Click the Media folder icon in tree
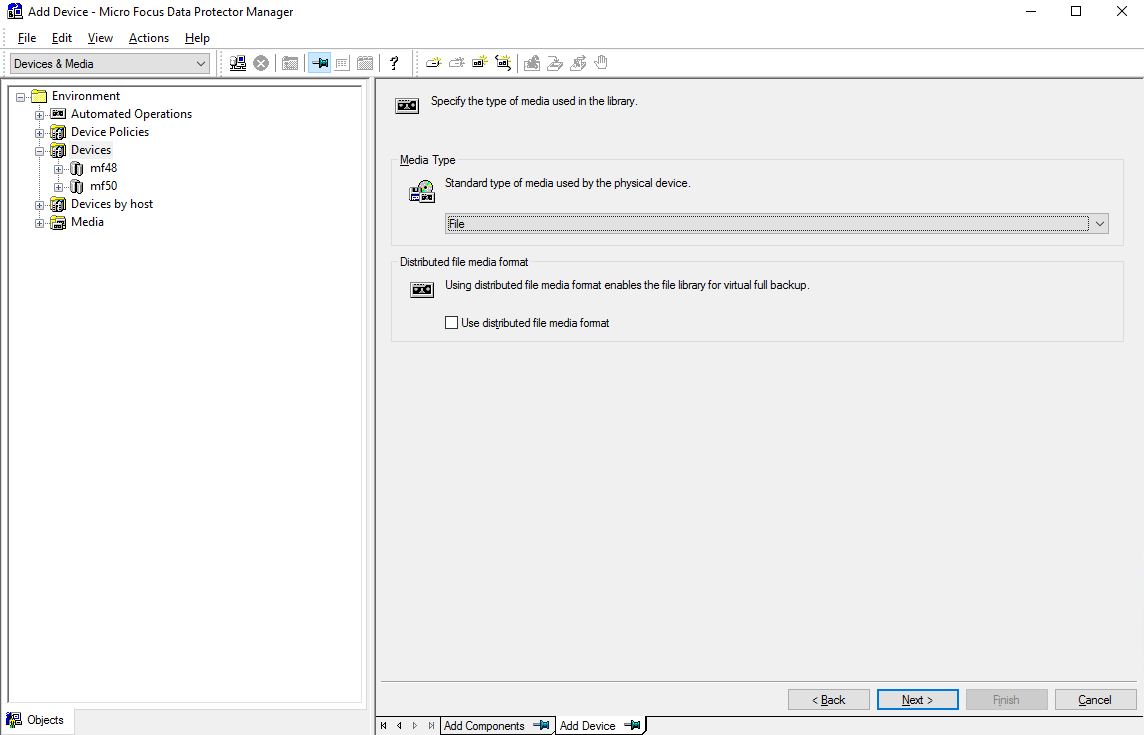The height and width of the screenshot is (735, 1144). coord(58,223)
